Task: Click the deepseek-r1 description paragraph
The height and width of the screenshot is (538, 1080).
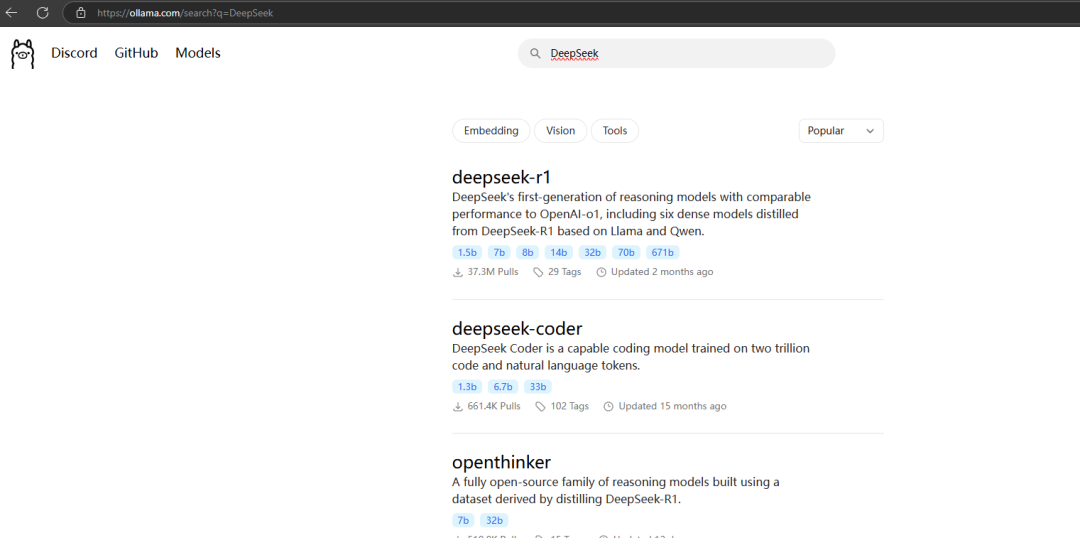Action: pos(632,214)
